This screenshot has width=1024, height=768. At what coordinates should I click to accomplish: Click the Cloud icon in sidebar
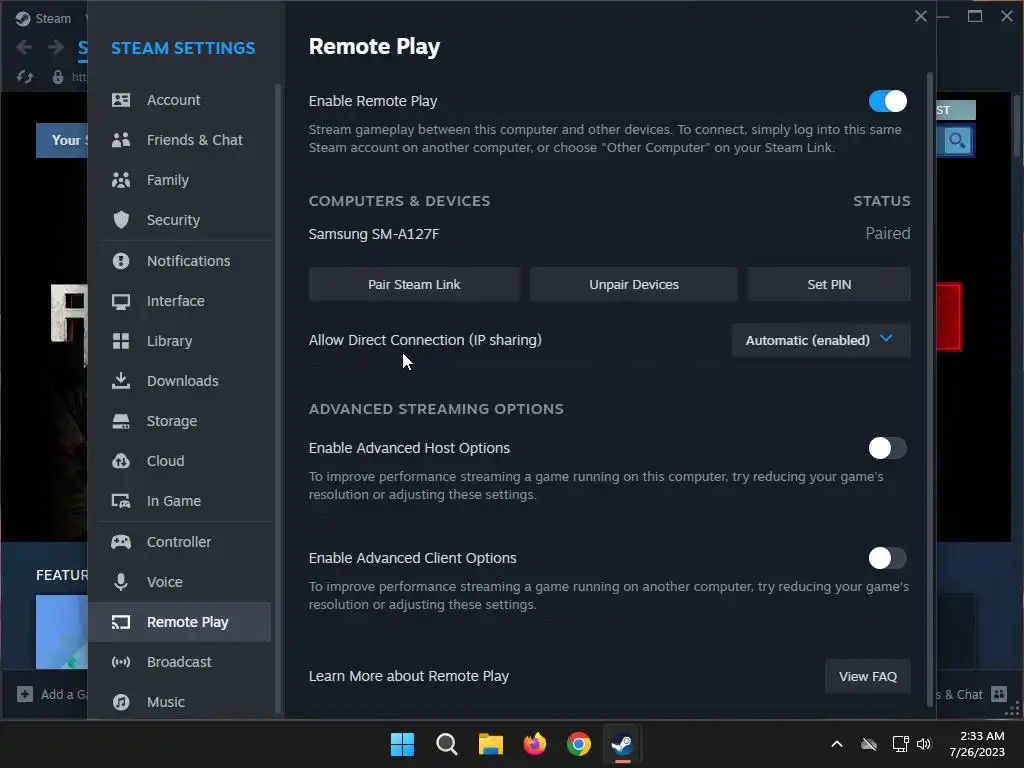[121, 461]
